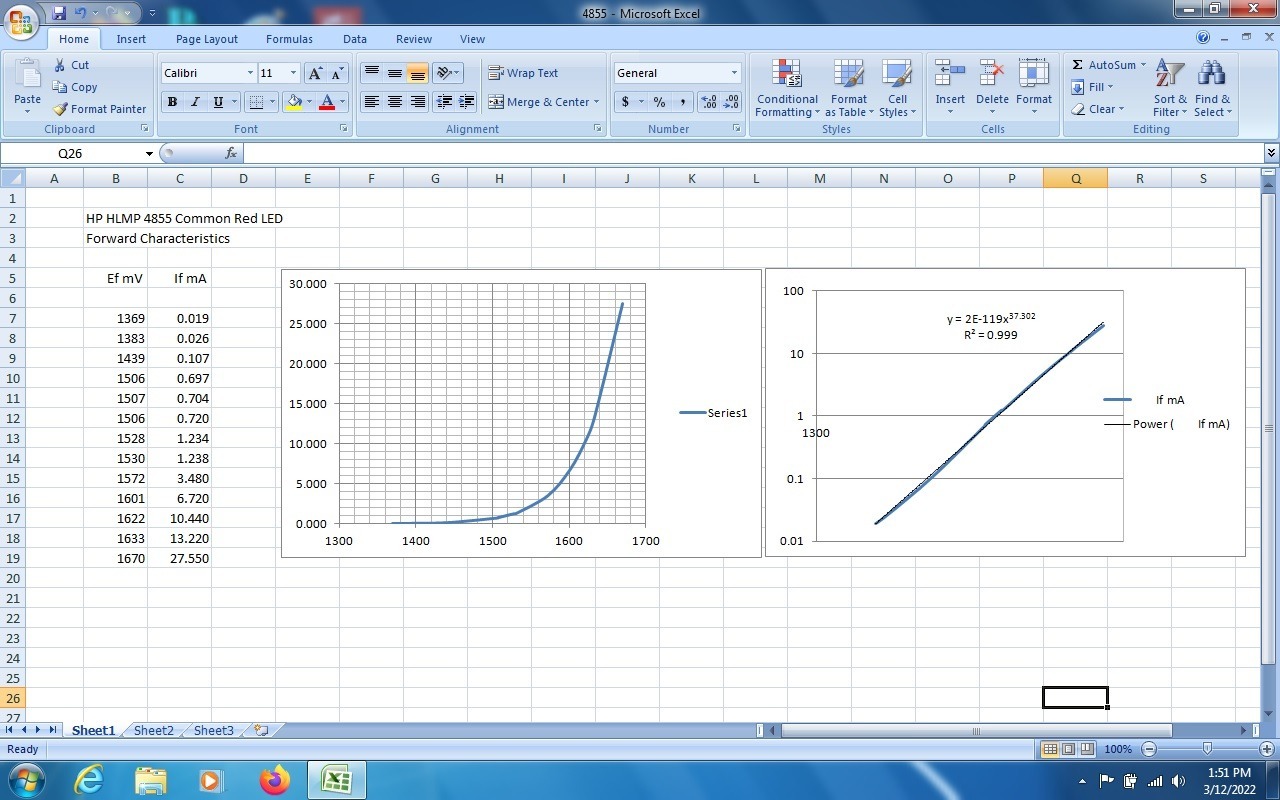Click Increase Indent icon
Screen dimensions: 1280x800
pyautogui.click(x=467, y=102)
